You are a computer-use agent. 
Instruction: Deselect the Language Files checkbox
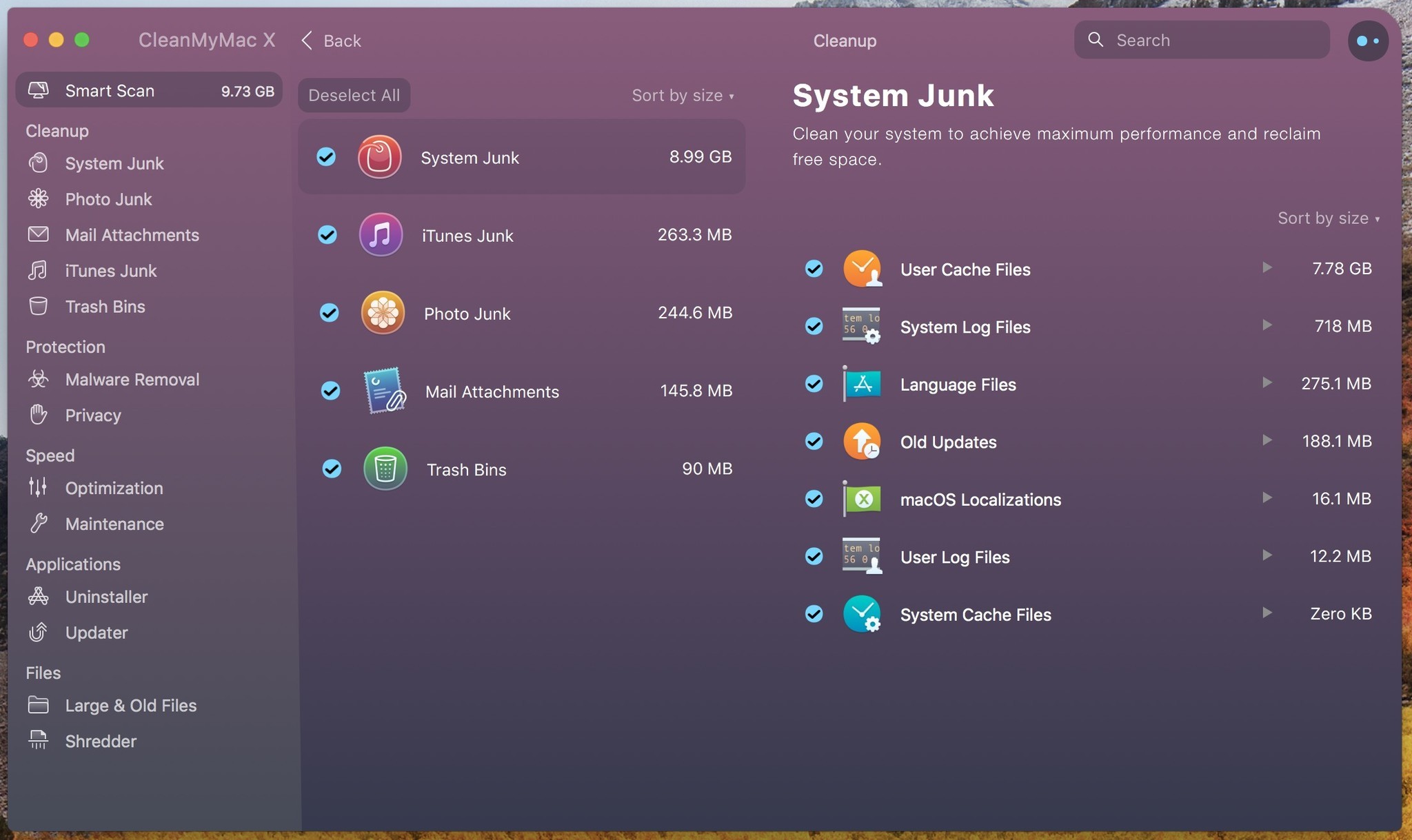click(814, 384)
